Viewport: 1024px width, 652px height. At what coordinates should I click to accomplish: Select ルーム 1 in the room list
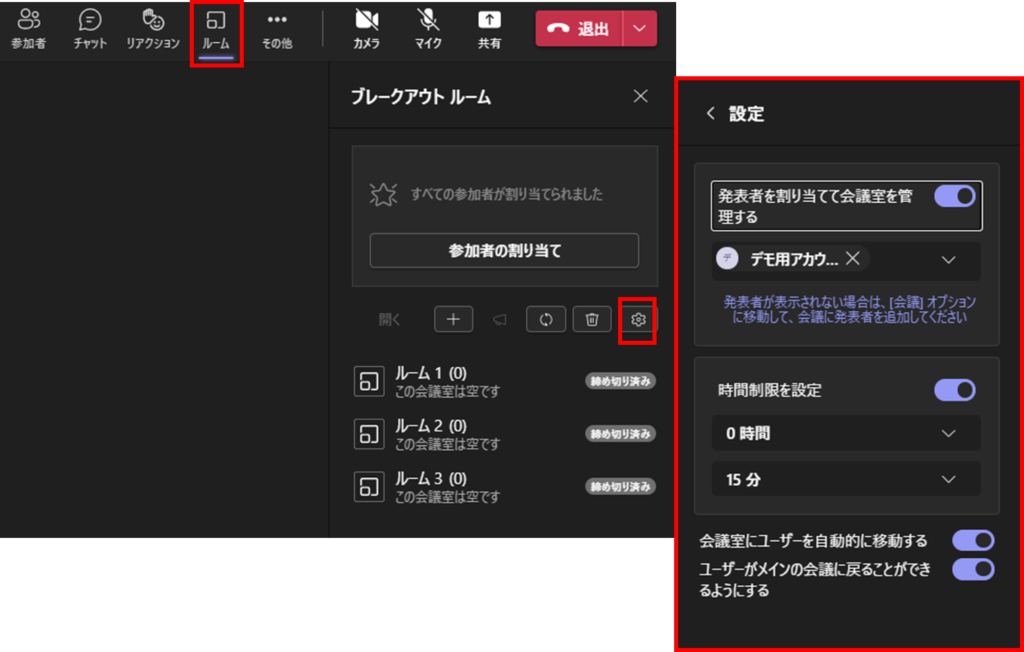pos(430,380)
